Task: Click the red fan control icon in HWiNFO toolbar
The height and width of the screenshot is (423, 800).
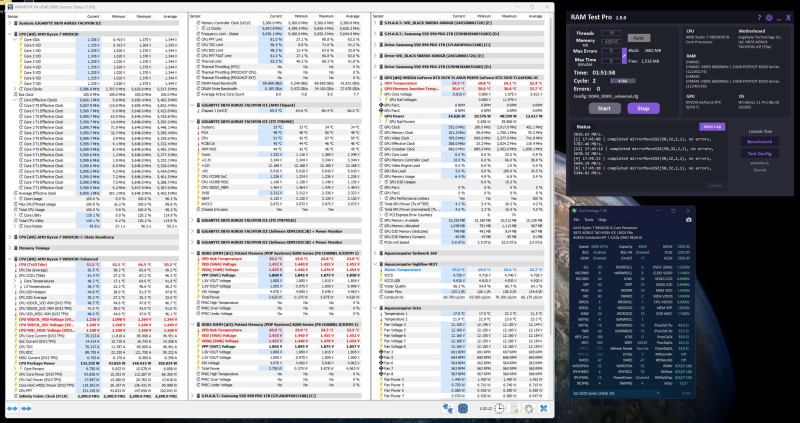Action: point(463,408)
